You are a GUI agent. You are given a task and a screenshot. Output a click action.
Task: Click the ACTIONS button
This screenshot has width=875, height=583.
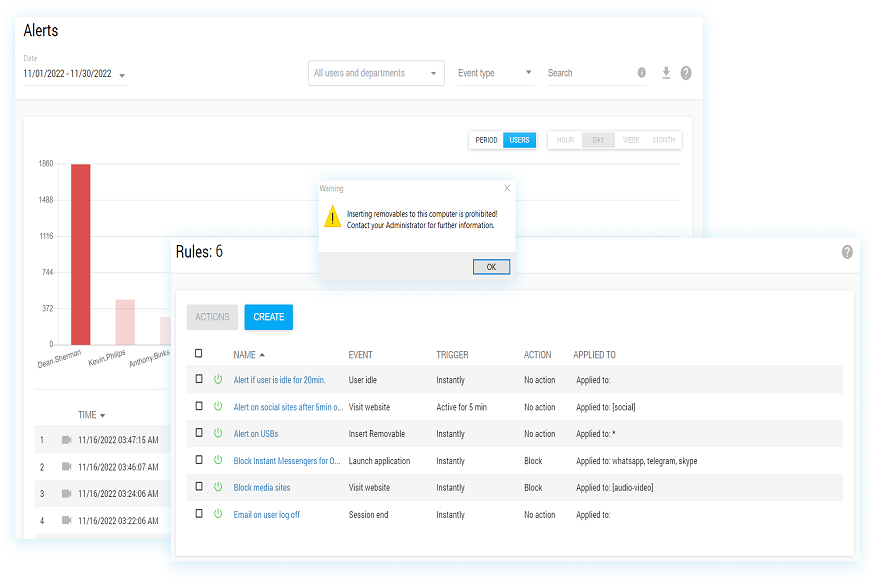coord(212,317)
